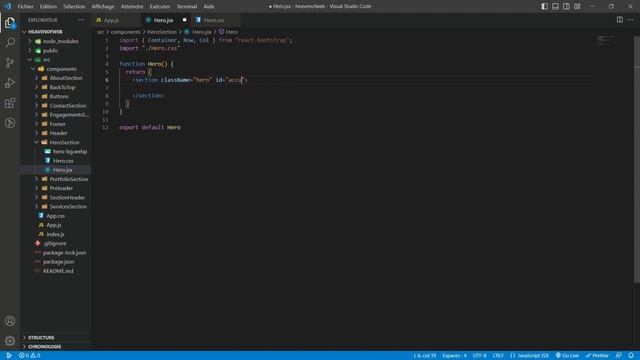Viewport: 640px width, 360px height.
Task: Place cursor on the export default Hero line
Action: tap(149, 127)
